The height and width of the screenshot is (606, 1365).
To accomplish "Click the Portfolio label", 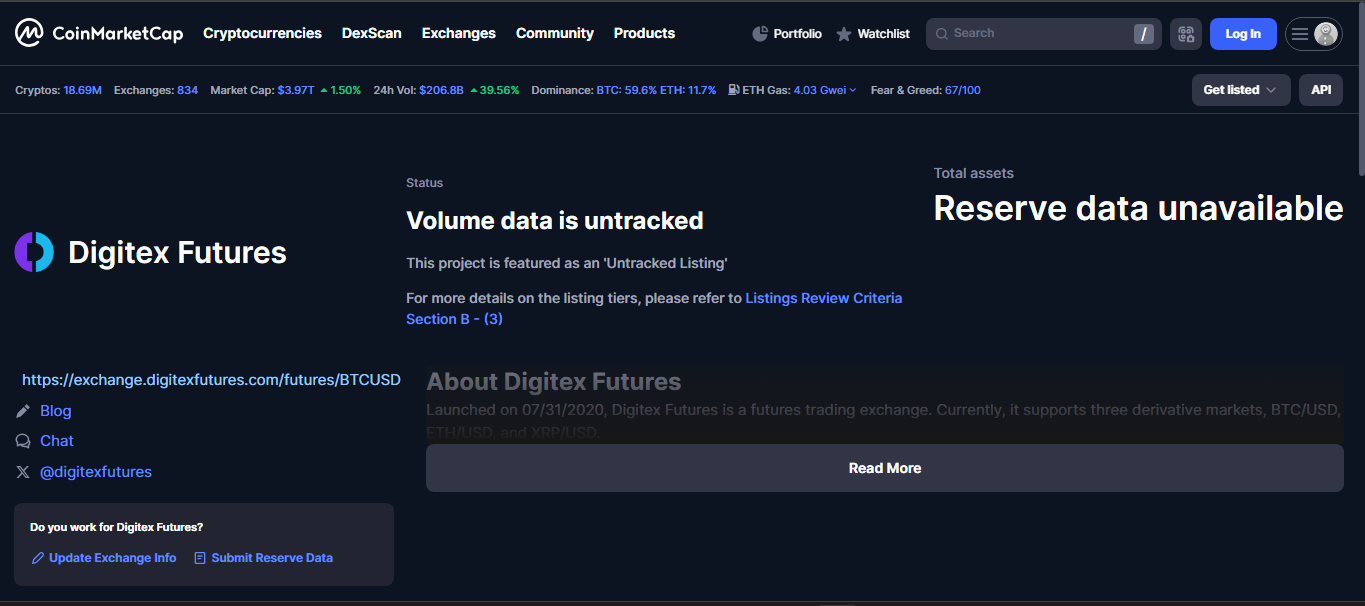I will tap(798, 34).
